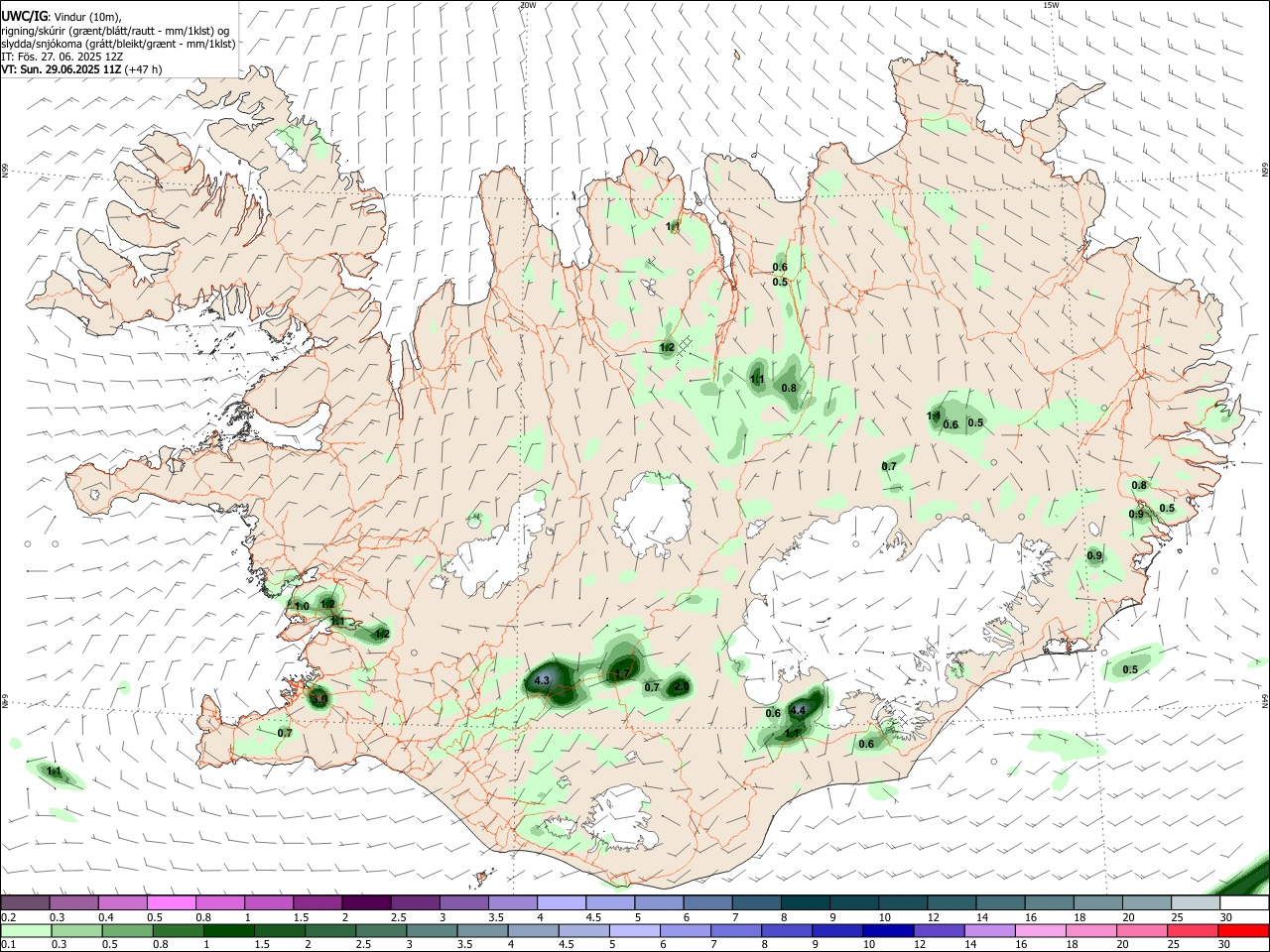Select the dark mauve 0.2 swatch in top legend
The width and height of the screenshot is (1270, 952).
coord(25,902)
